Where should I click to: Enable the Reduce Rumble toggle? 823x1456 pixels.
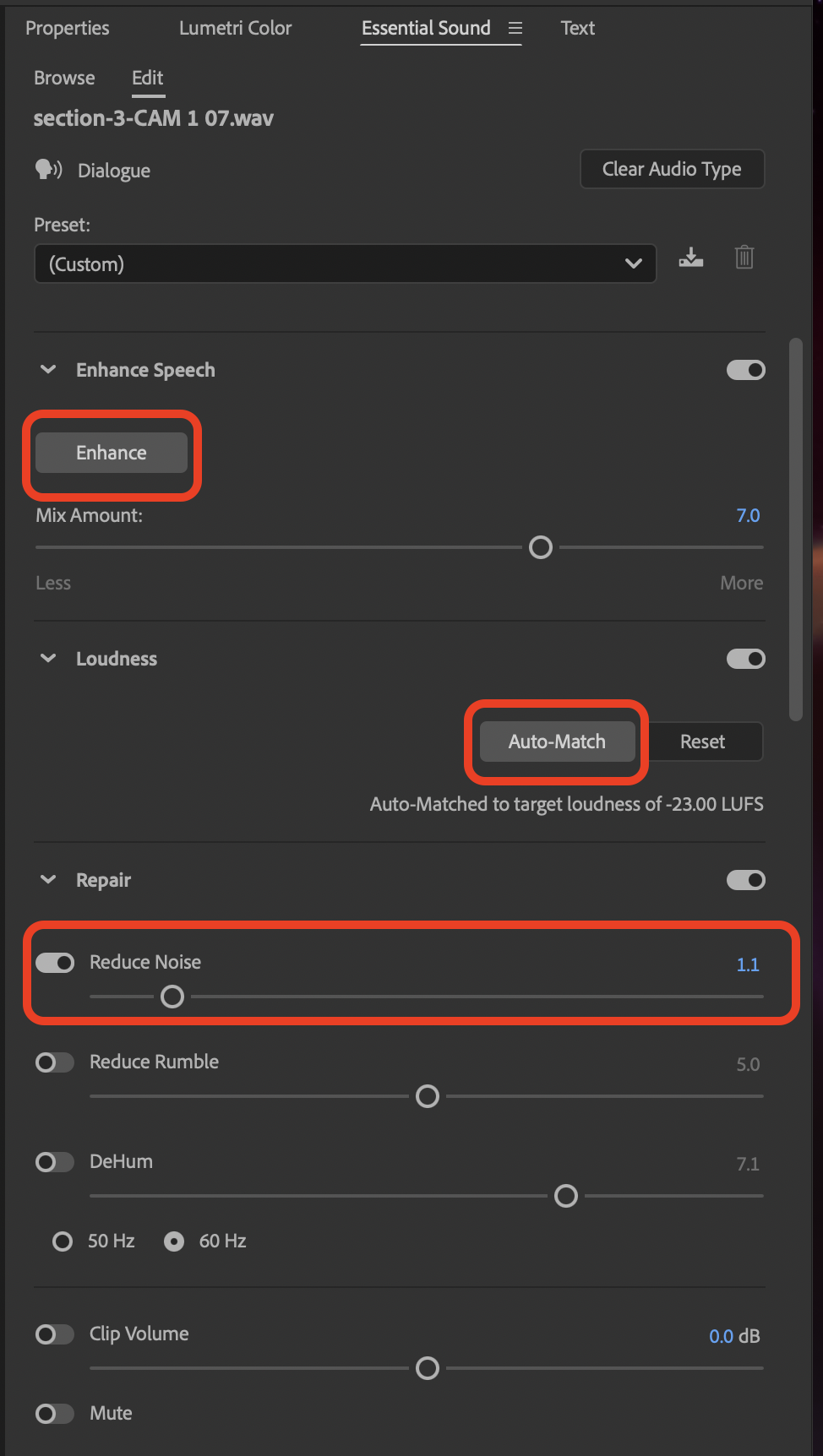point(55,1062)
